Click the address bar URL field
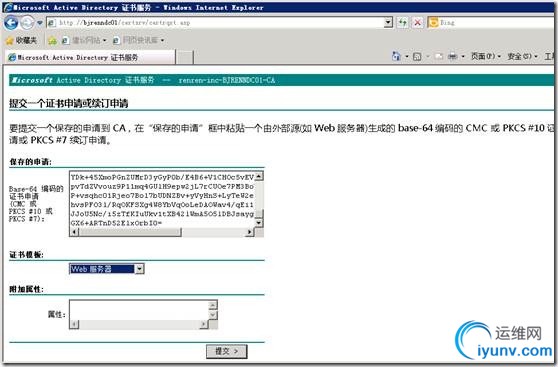The height and width of the screenshot is (367, 558). [x=215, y=23]
